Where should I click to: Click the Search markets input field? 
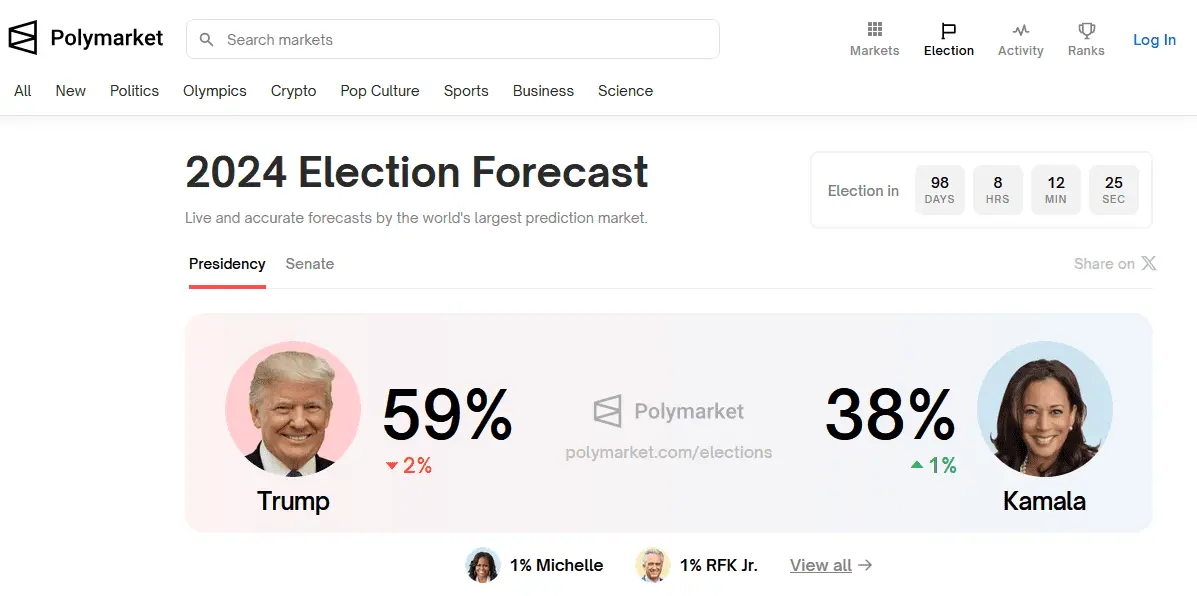click(460, 40)
